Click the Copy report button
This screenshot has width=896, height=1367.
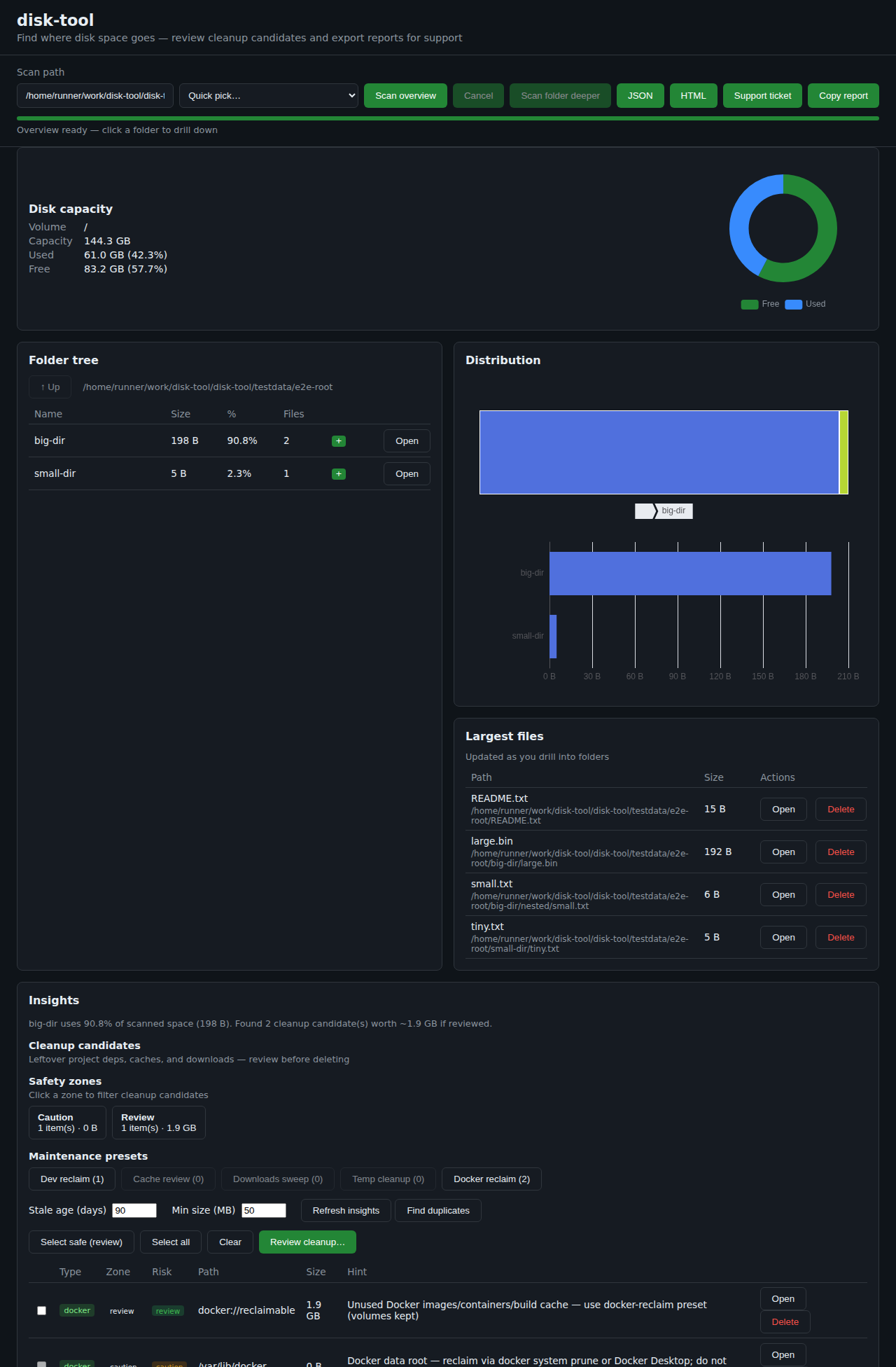pyautogui.click(x=843, y=96)
